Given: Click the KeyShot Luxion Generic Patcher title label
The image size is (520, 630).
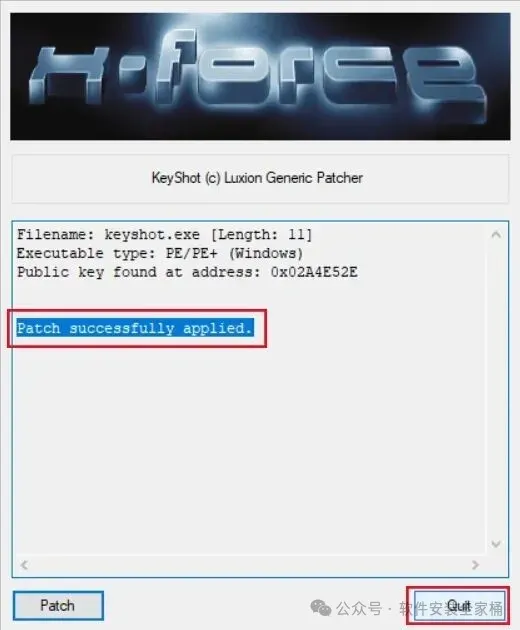Looking at the screenshot, I should point(257,178).
